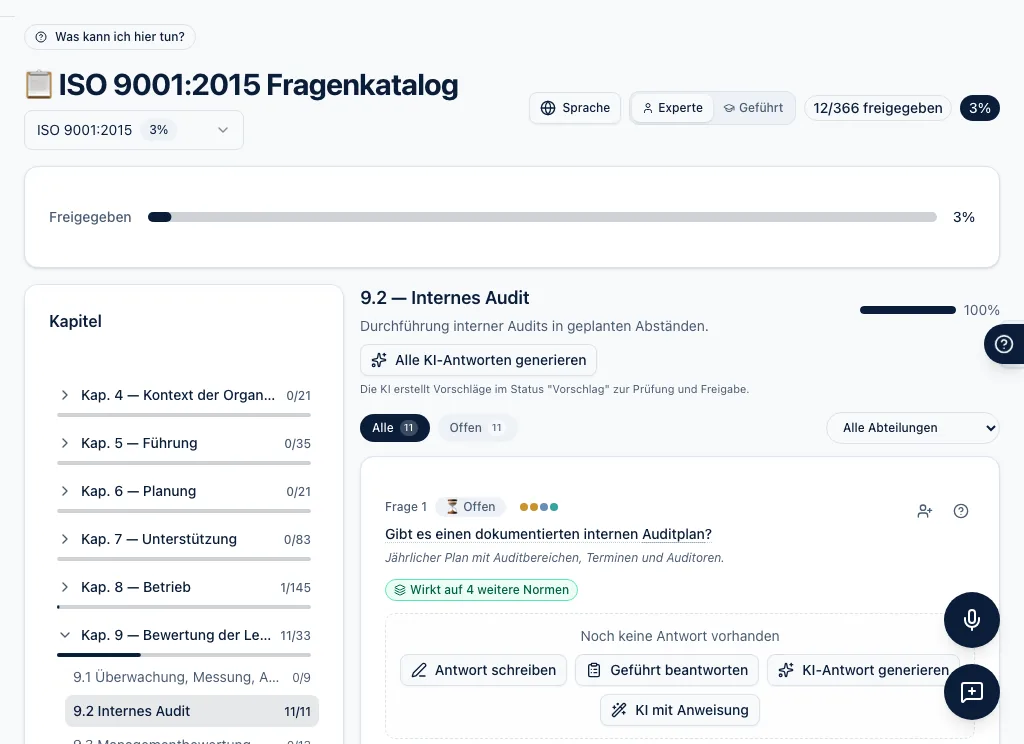Open the ISO 9001:2015 standard selector
1024x744 pixels.
(134, 130)
